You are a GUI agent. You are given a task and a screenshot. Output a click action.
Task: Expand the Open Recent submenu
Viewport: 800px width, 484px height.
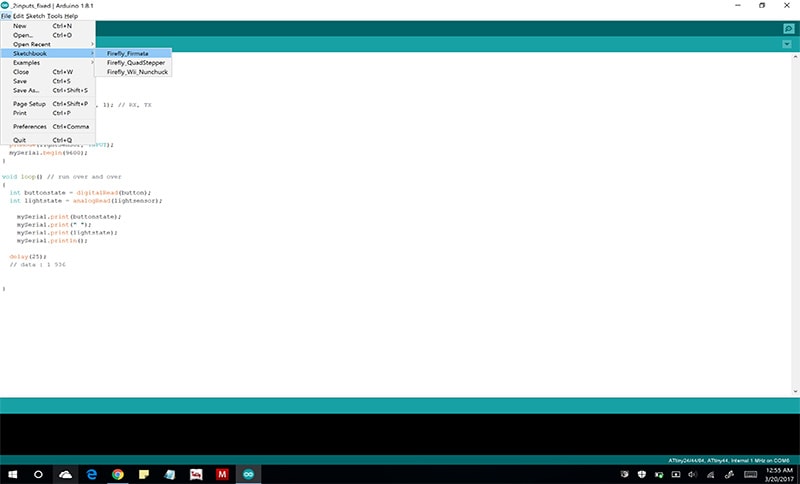click(48, 44)
